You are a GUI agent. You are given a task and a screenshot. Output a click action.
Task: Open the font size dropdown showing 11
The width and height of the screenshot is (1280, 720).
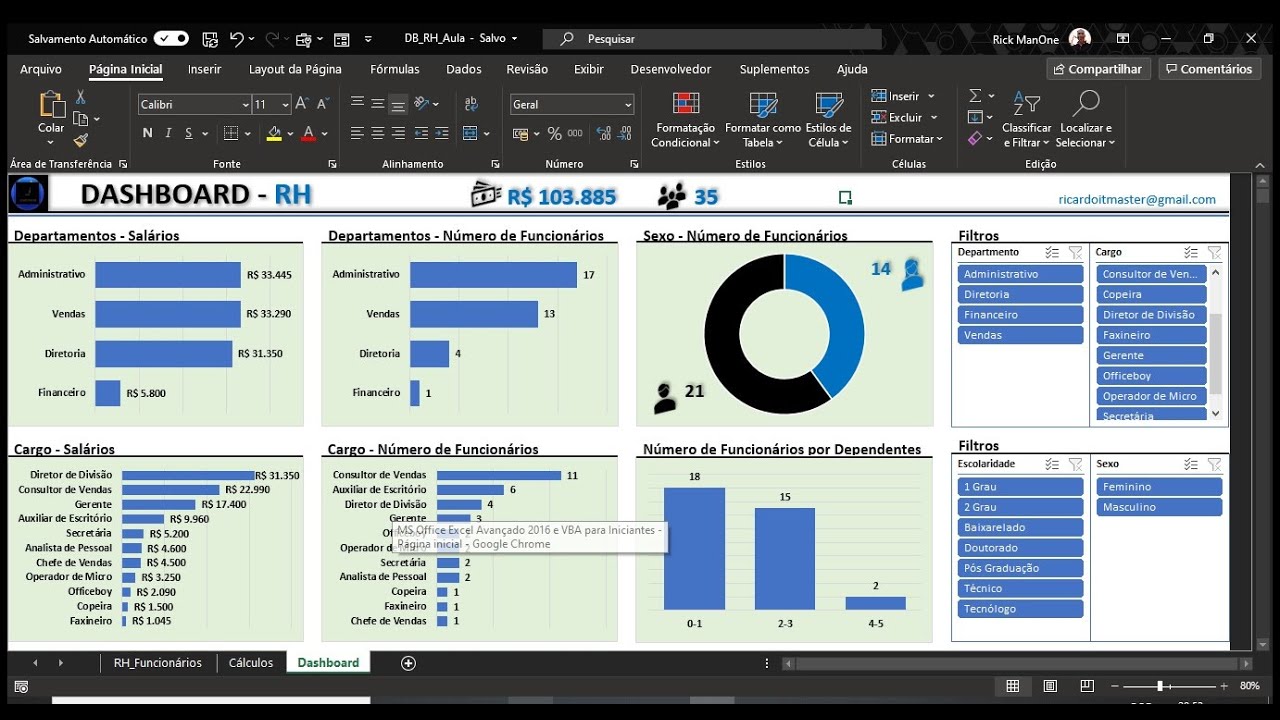[x=286, y=105]
